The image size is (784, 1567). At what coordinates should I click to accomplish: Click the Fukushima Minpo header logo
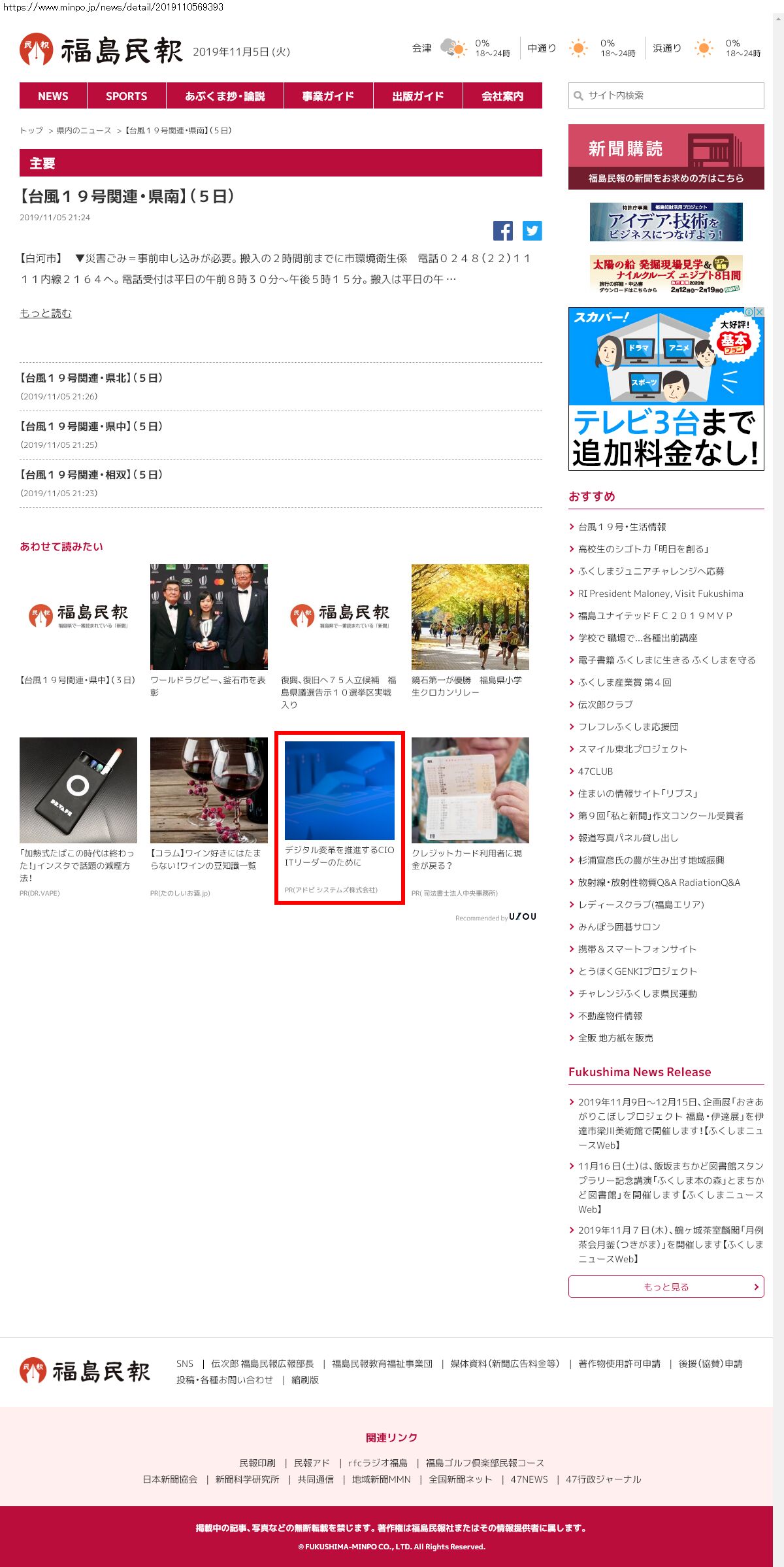coord(101,50)
